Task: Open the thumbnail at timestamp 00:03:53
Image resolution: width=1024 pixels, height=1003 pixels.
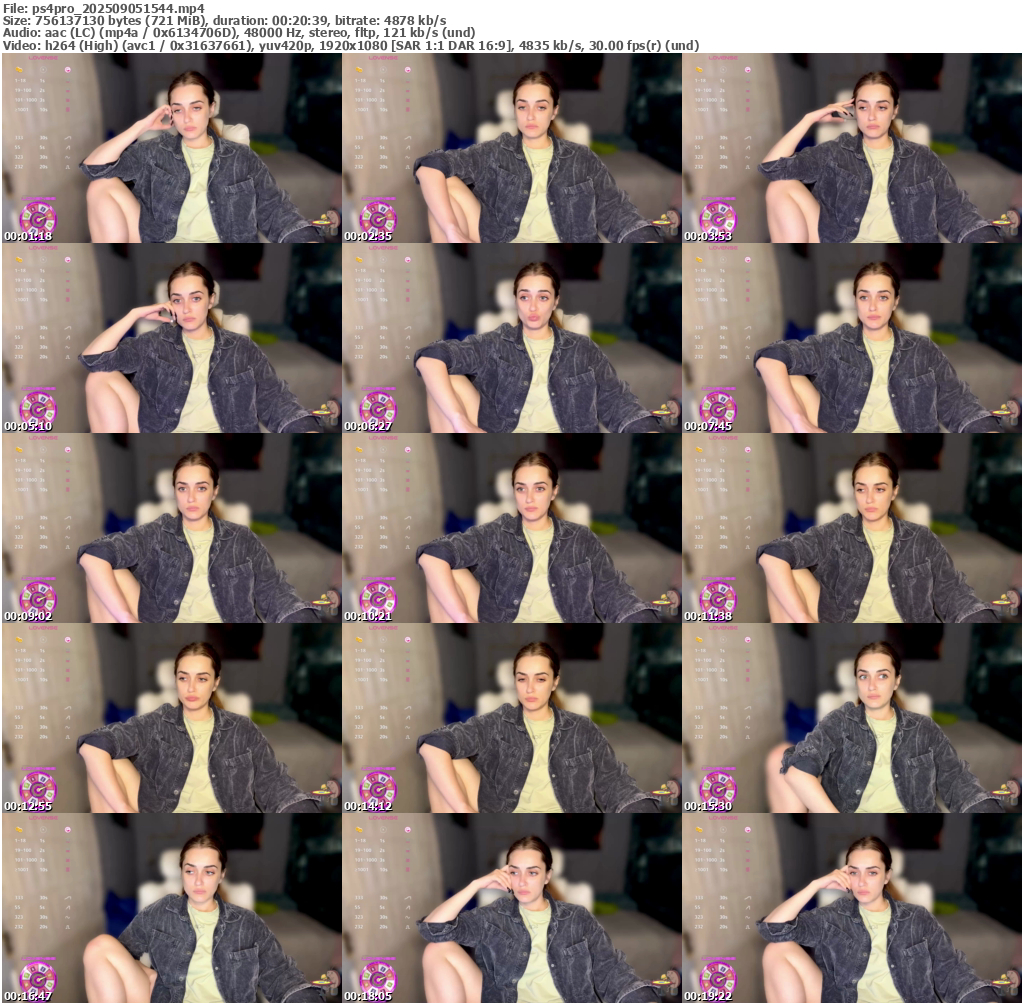Action: click(x=852, y=148)
